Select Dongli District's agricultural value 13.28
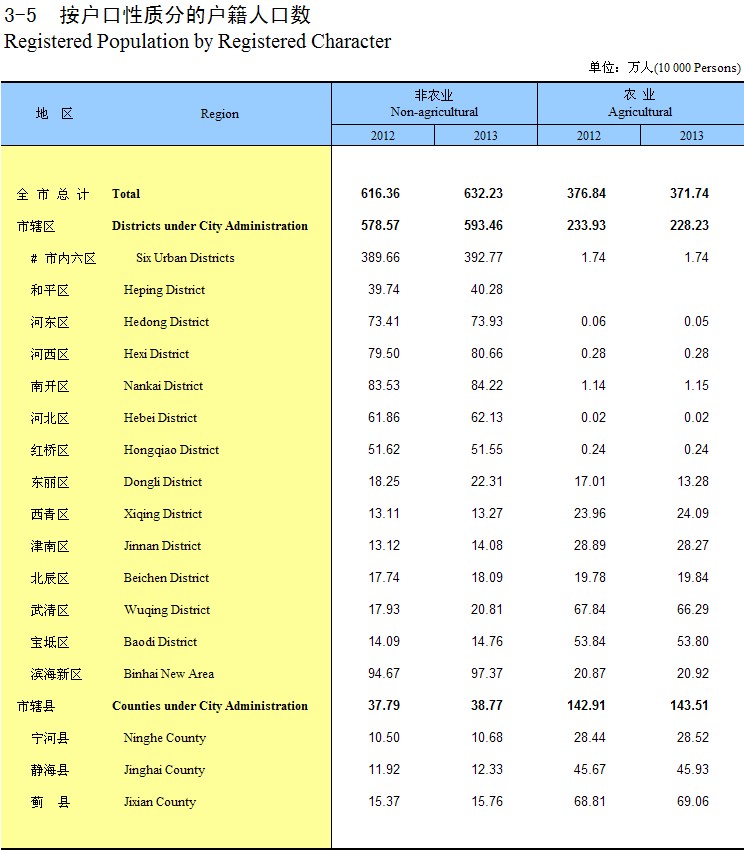Image resolution: width=744 pixels, height=850 pixels. click(x=689, y=482)
